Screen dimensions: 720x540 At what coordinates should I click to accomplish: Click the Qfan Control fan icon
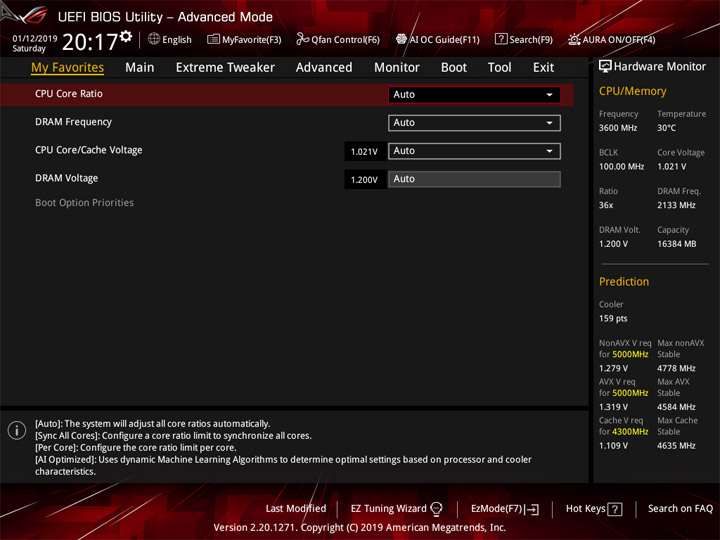(302, 39)
